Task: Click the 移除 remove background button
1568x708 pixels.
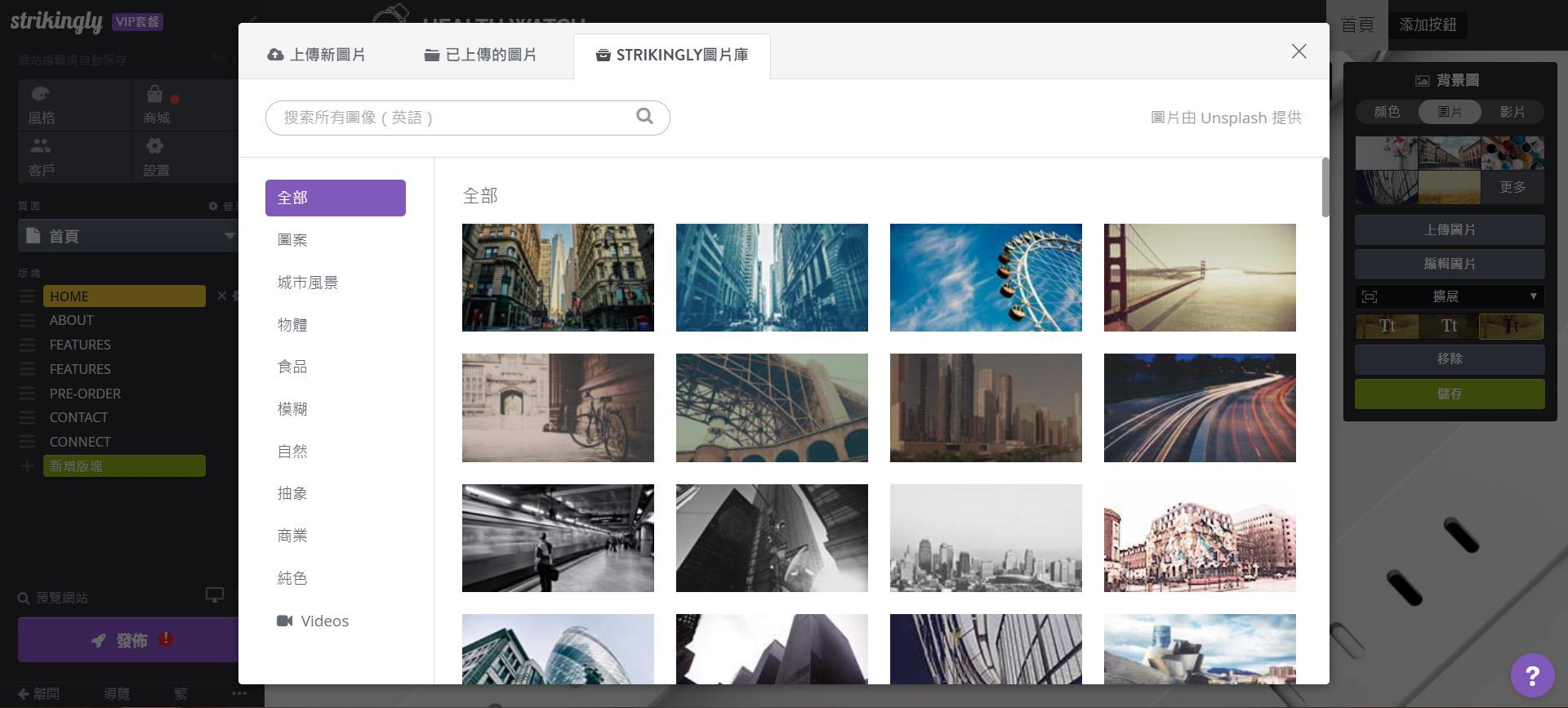Action: click(1450, 358)
